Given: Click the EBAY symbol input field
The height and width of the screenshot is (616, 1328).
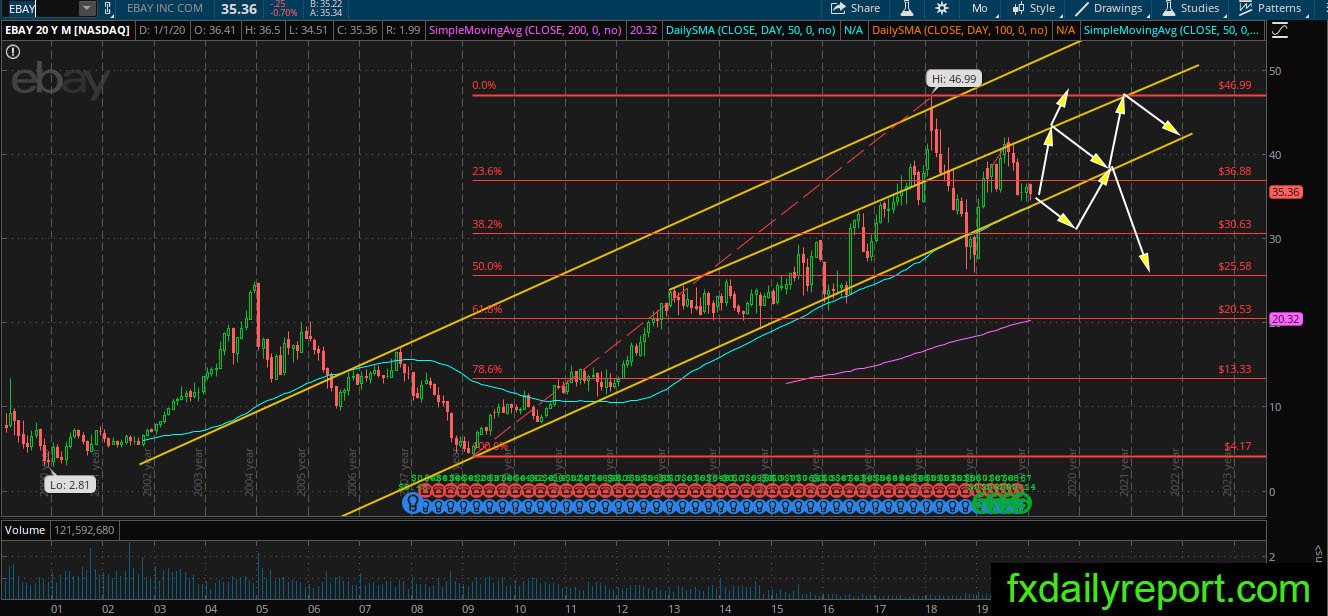Looking at the screenshot, I should pyautogui.click(x=39, y=8).
